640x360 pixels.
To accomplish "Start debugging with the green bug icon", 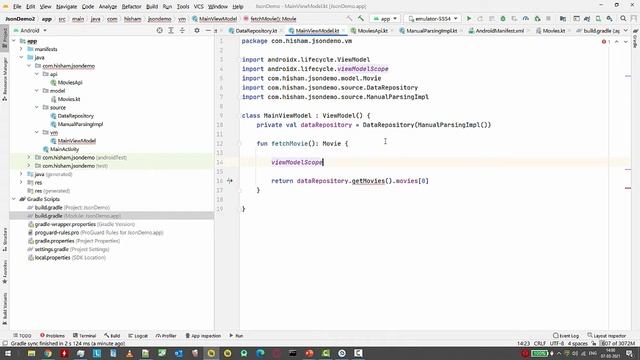I will (503, 19).
